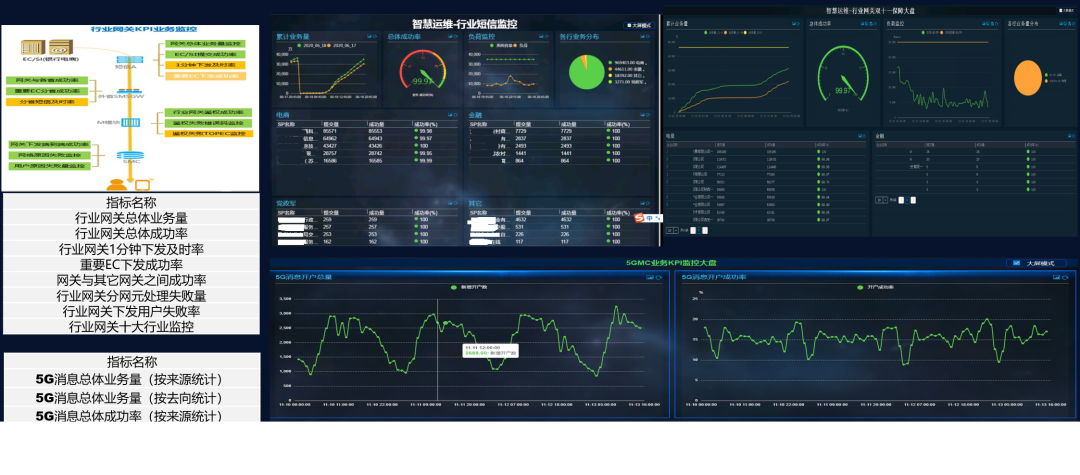This screenshot has width=1080, height=475.
Task: Select 5G消息总体业务量（按去向统计） row
Action: (132, 397)
